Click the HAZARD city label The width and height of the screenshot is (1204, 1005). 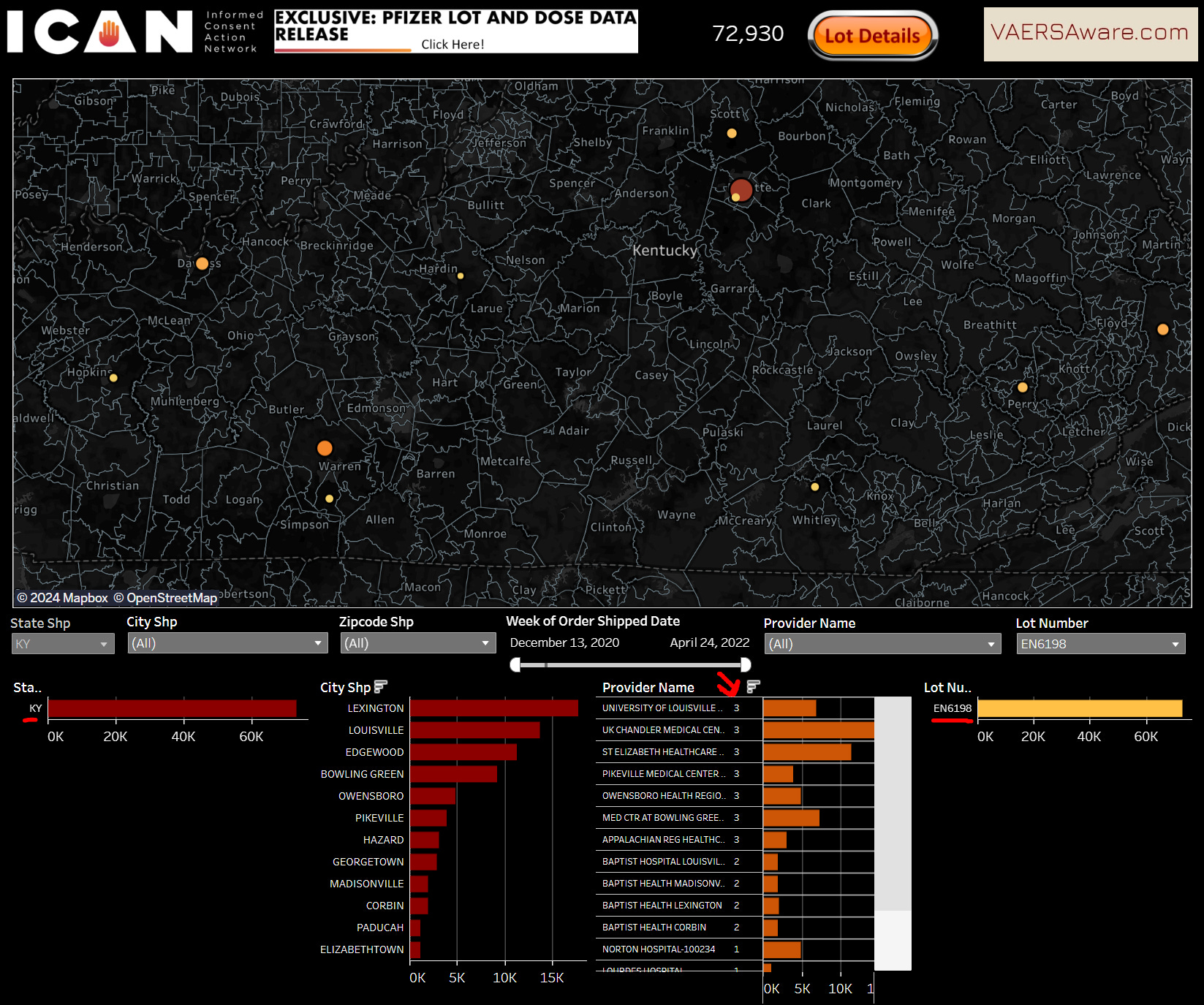[x=383, y=840]
